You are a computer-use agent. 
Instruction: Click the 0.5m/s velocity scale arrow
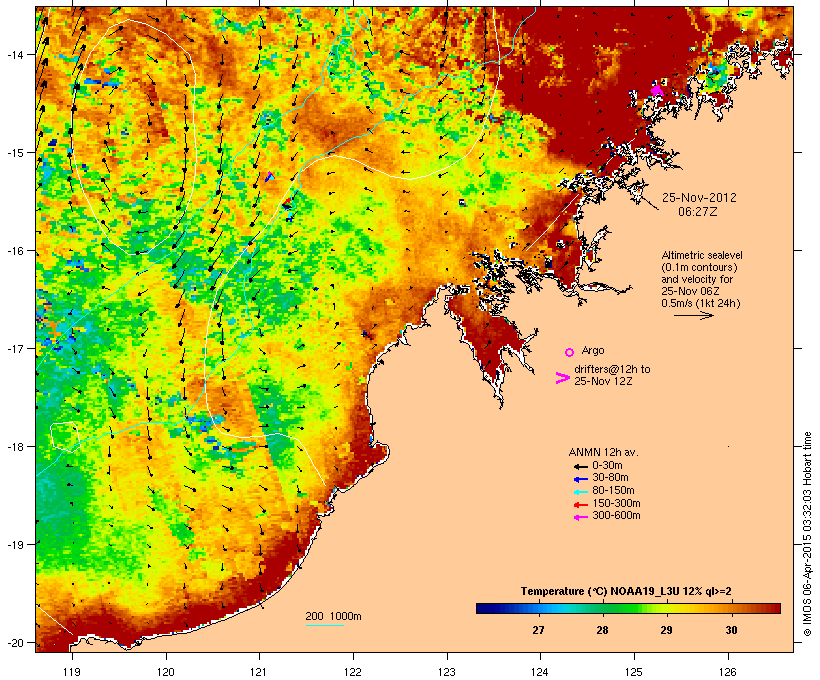[x=693, y=315]
